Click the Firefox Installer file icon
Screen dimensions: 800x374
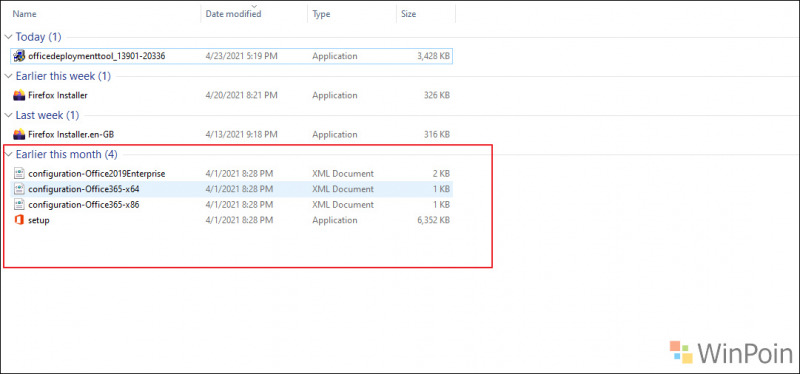(x=19, y=95)
